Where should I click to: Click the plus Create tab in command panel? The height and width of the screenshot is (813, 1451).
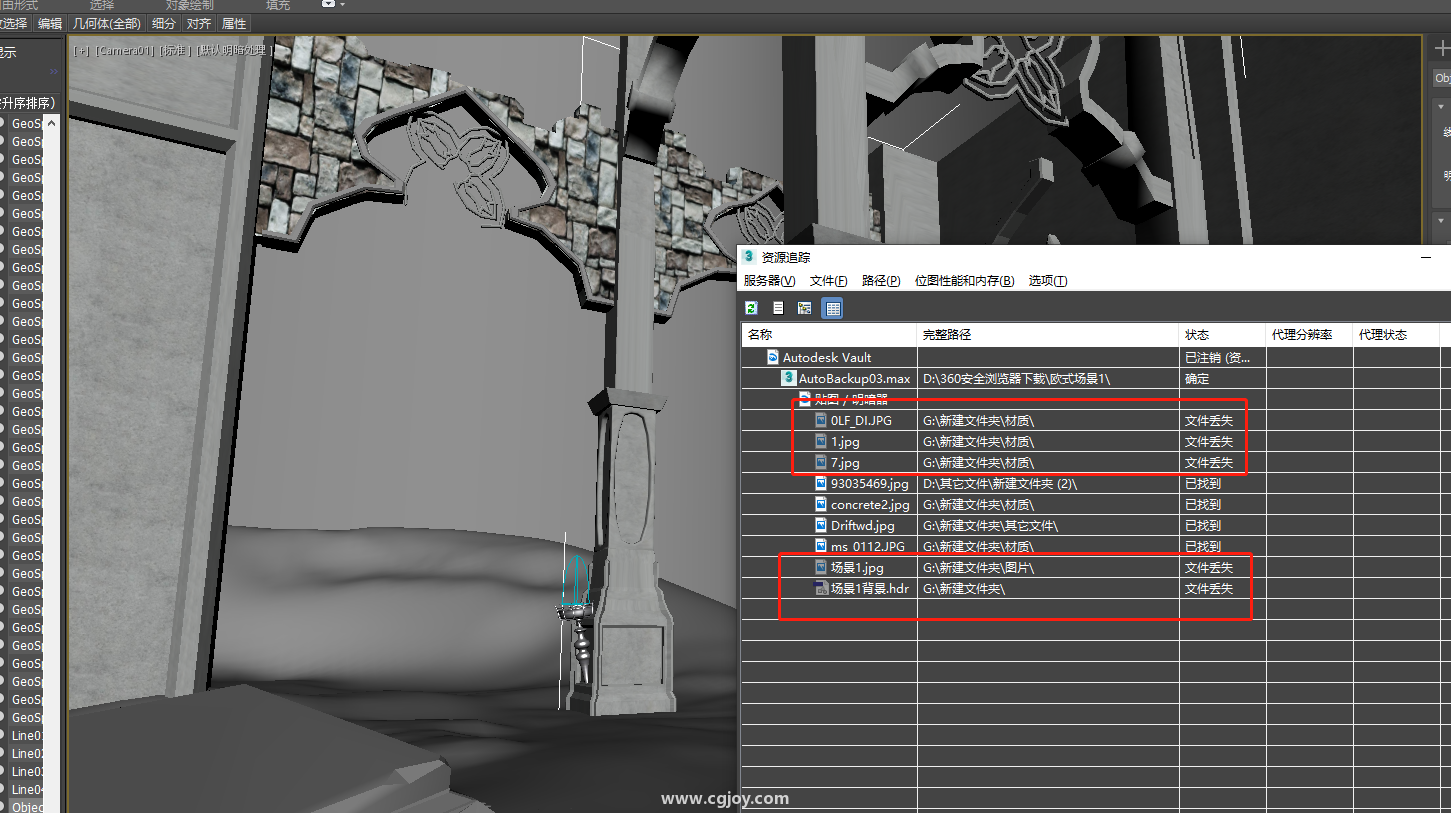pos(1441,49)
